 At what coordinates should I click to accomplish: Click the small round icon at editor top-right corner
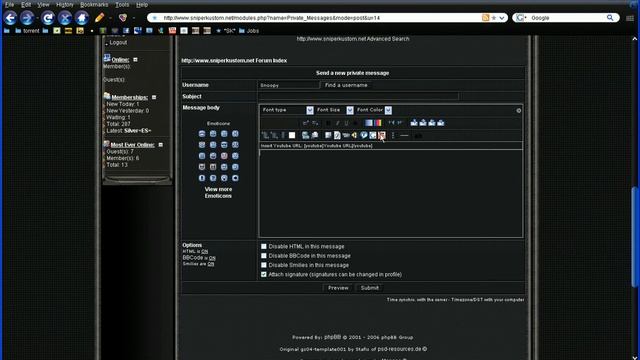click(x=518, y=111)
